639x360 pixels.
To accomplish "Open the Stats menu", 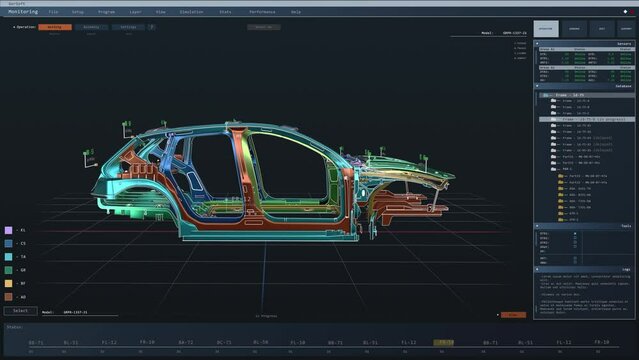I will [x=225, y=12].
